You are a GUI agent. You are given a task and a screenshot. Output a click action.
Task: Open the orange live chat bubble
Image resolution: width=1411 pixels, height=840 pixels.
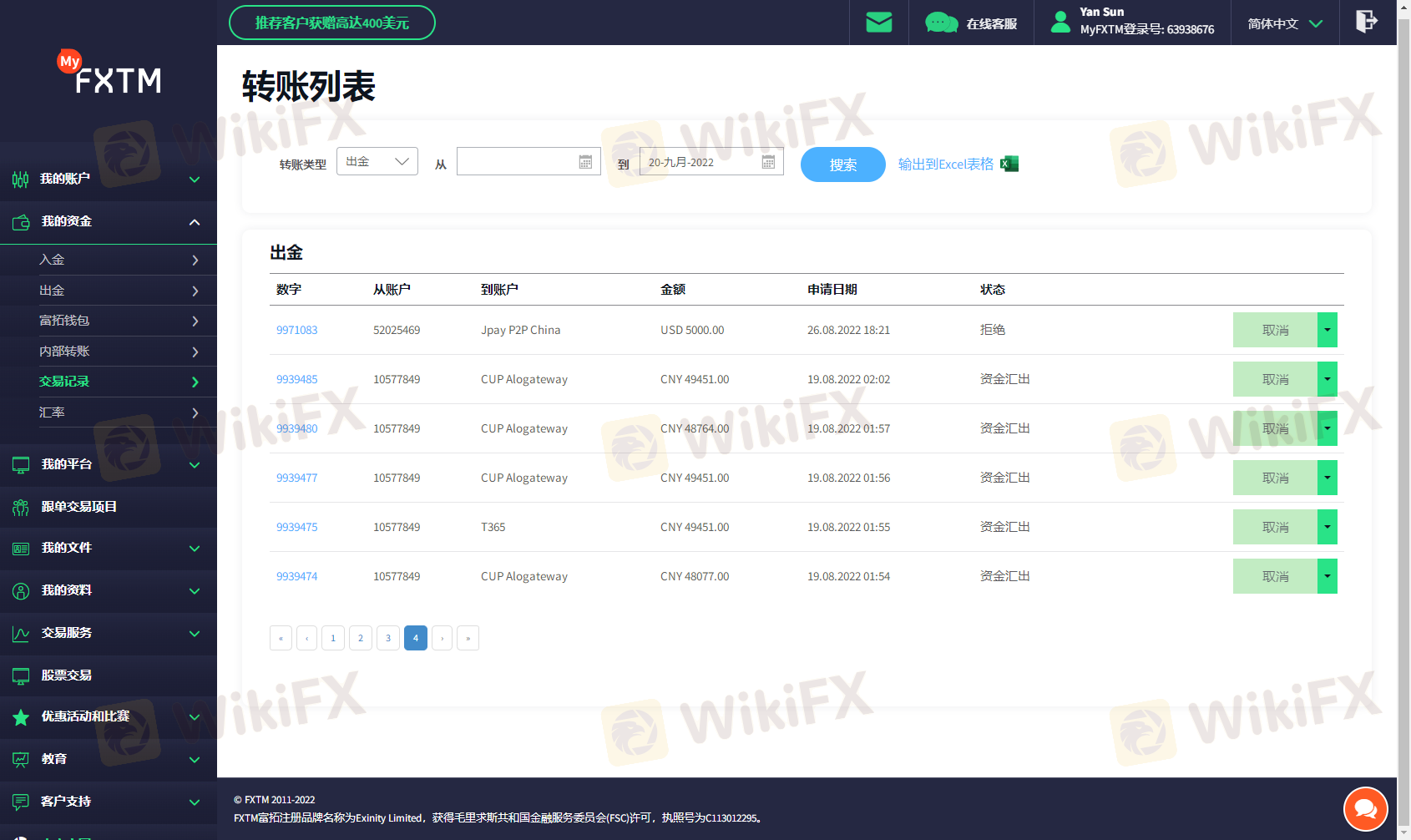coord(1366,808)
